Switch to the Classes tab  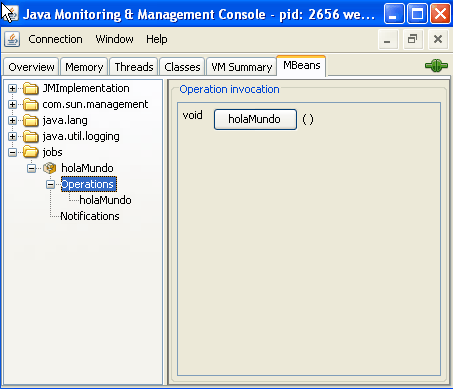(x=182, y=67)
